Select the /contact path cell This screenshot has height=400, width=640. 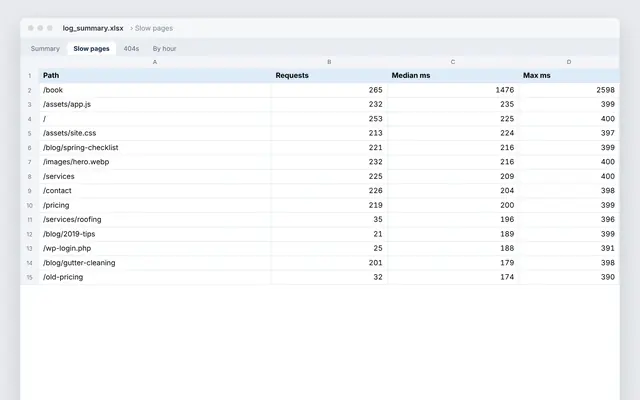[x=155, y=191]
